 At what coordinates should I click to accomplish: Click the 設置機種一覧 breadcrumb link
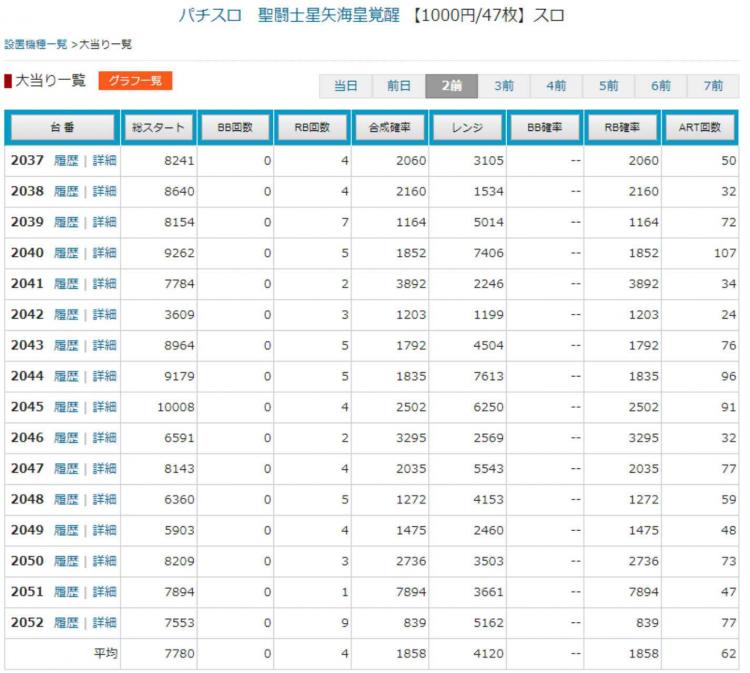pyautogui.click(x=36, y=44)
